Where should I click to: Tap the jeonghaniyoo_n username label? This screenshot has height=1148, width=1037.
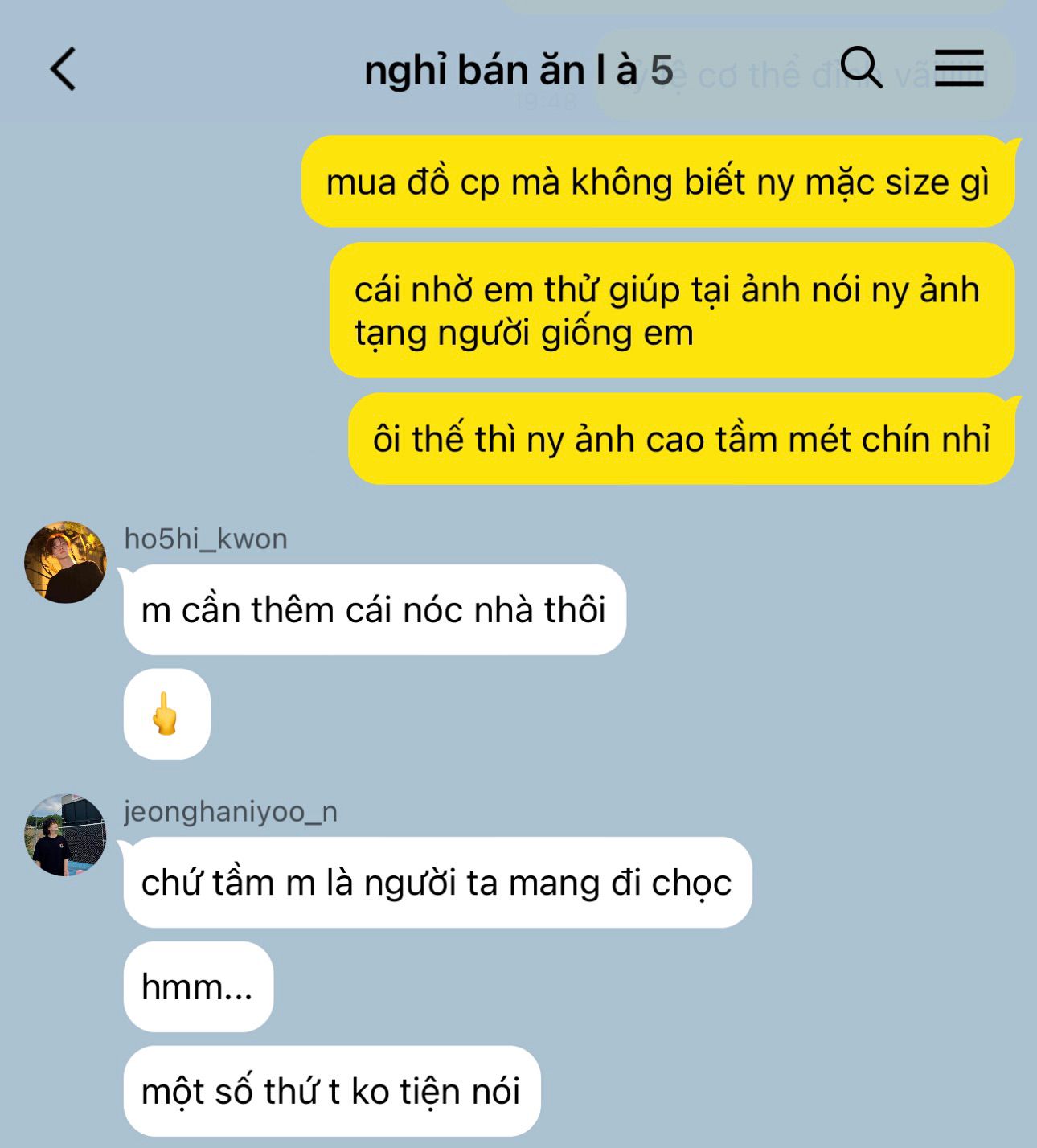pyautogui.click(x=231, y=812)
